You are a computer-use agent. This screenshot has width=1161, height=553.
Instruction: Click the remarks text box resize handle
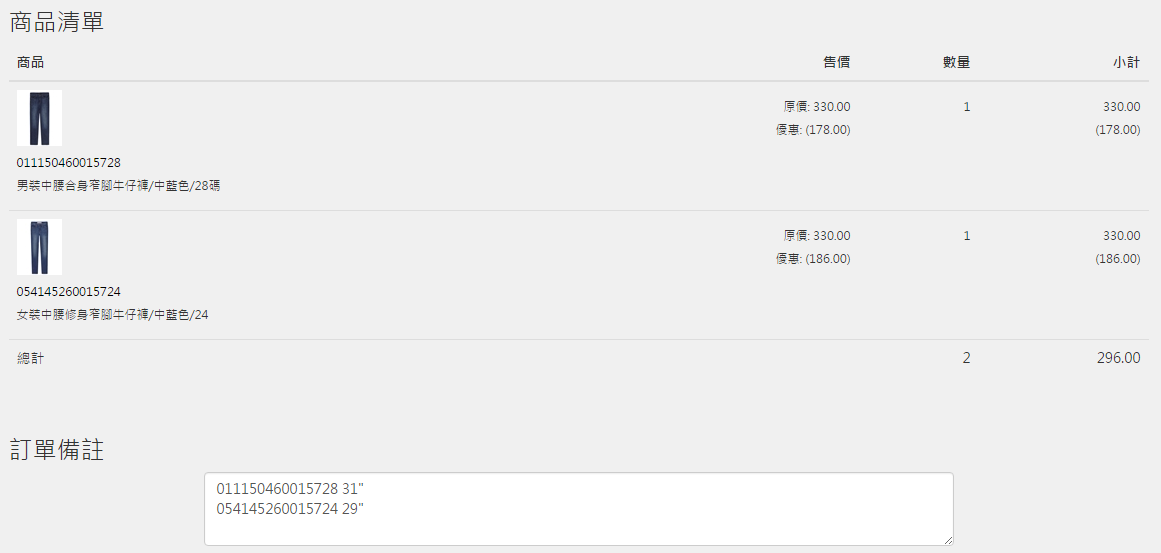point(947,539)
